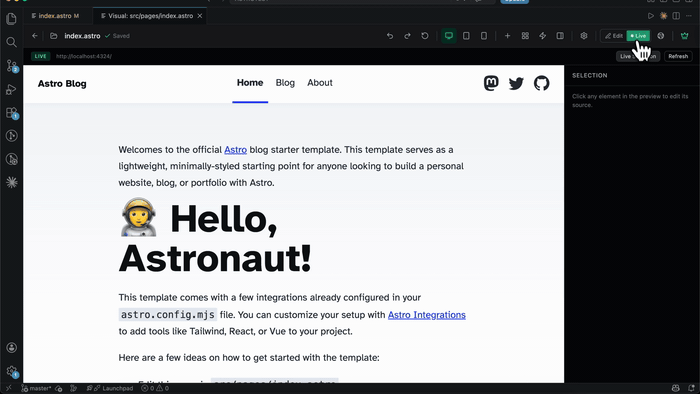Click the astro.config.mjs code text
The image size is (700, 394).
pyautogui.click(x=167, y=315)
